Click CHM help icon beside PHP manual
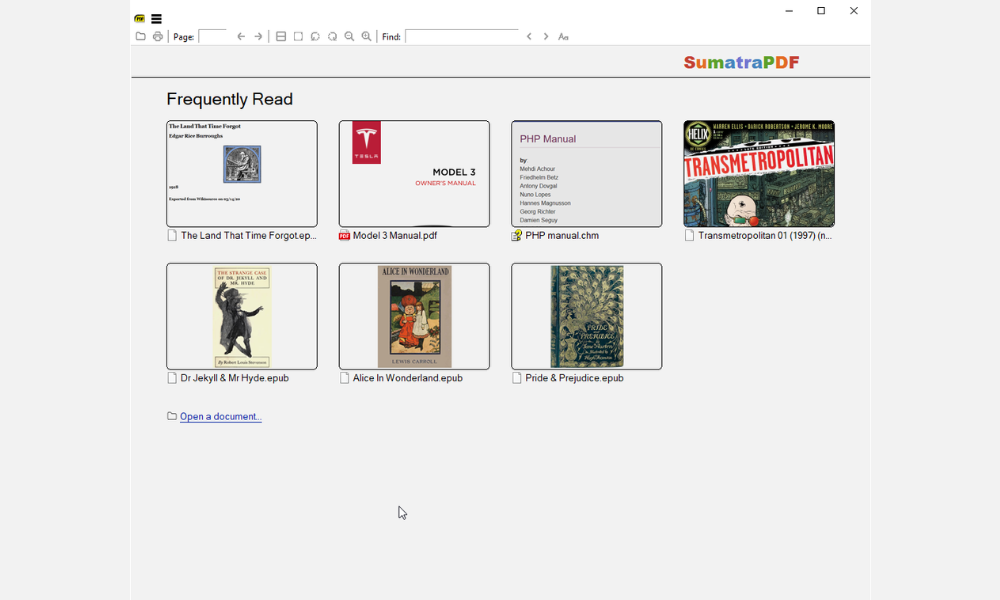This screenshot has height=600, width=1000. [x=517, y=235]
